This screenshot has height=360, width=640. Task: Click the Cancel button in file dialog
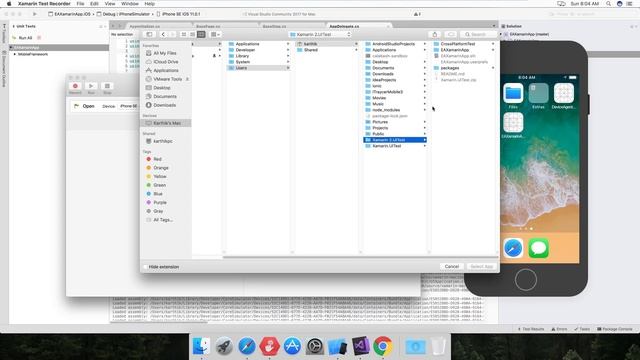[x=451, y=267]
